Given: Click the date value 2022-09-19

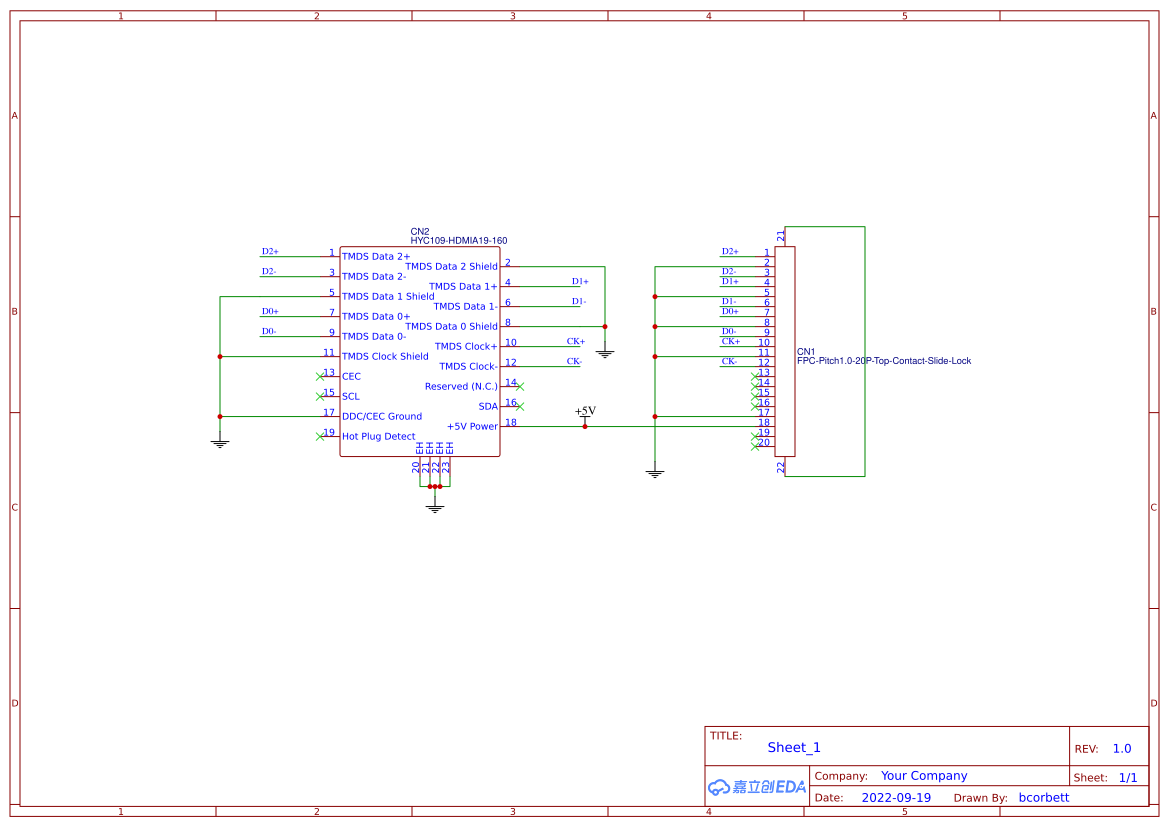Looking at the screenshot, I should pyautogui.click(x=896, y=798).
